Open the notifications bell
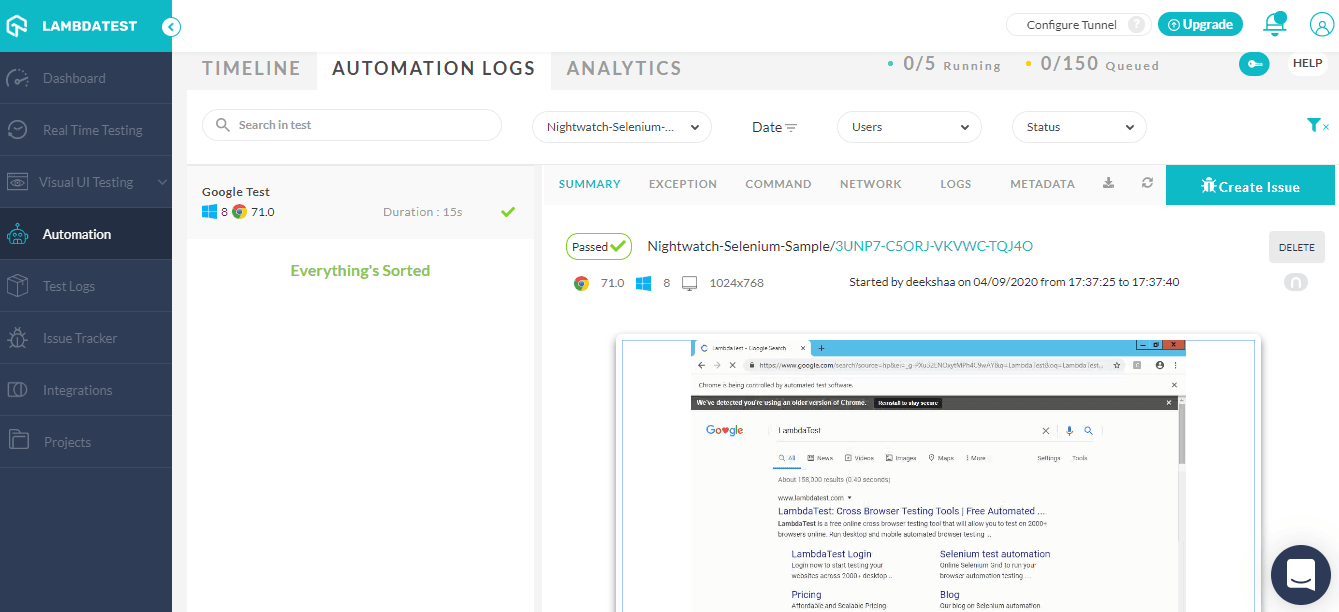Screen dimensions: 1339x612 pos(1274,25)
